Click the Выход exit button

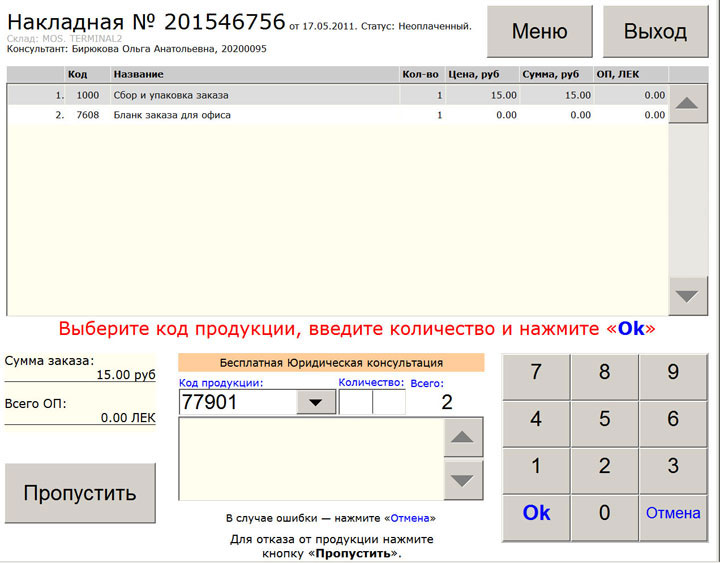(655, 31)
